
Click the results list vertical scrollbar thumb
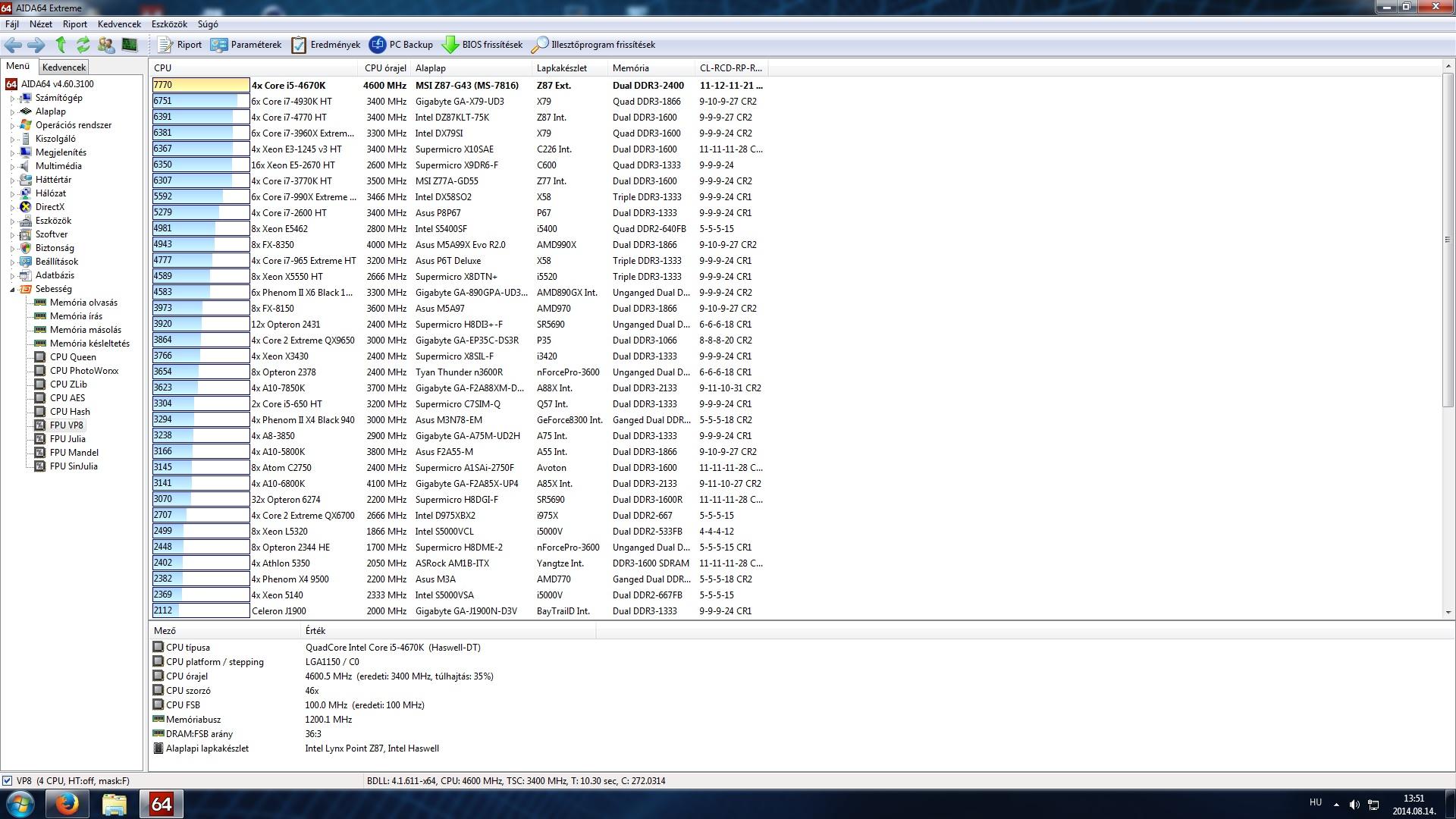[1448, 240]
